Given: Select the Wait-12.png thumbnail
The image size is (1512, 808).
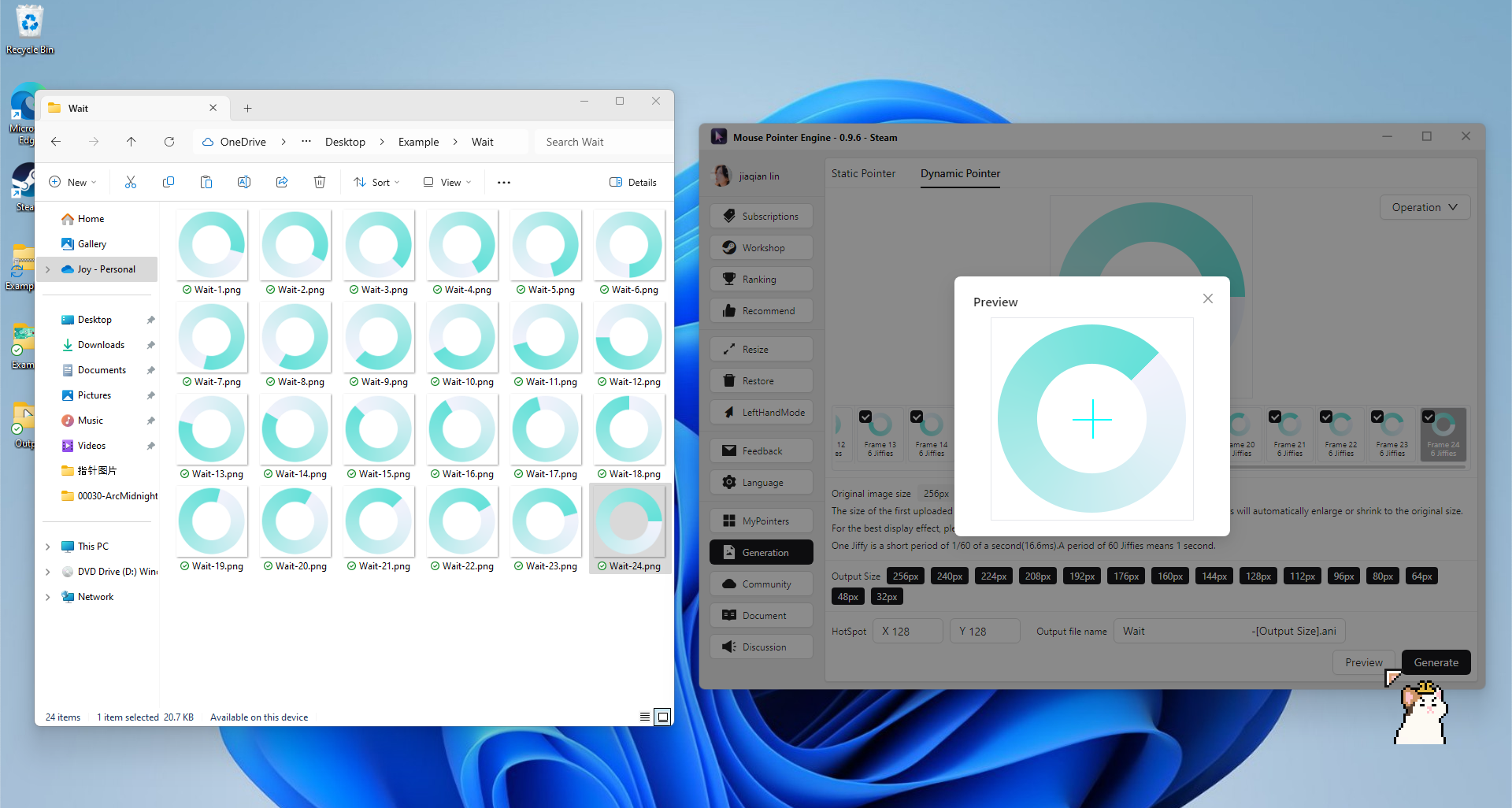Looking at the screenshot, I should [x=629, y=338].
